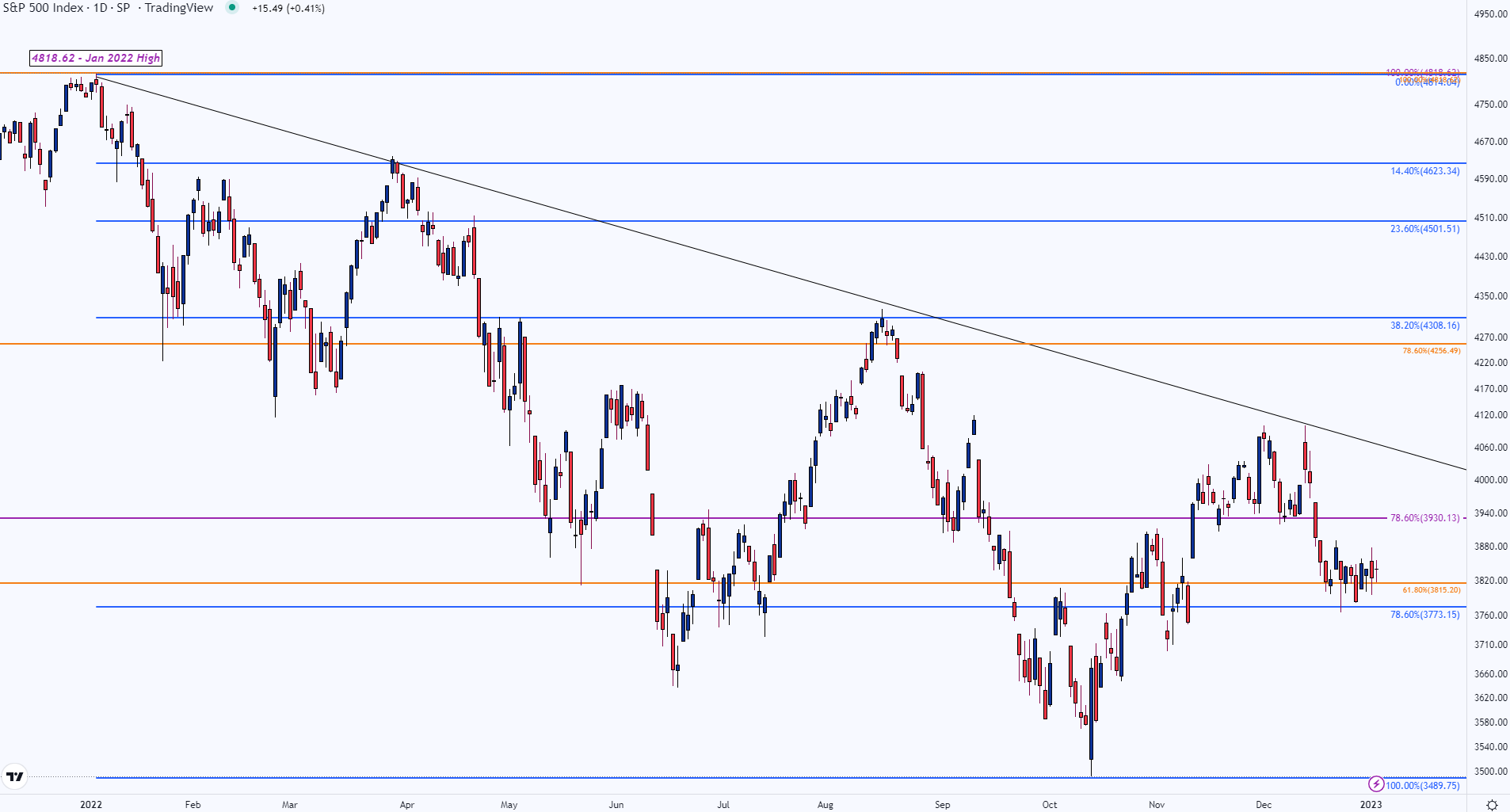This screenshot has width=1510, height=812.
Task: Click the 4120.00 price axis label
Action: click(1490, 415)
